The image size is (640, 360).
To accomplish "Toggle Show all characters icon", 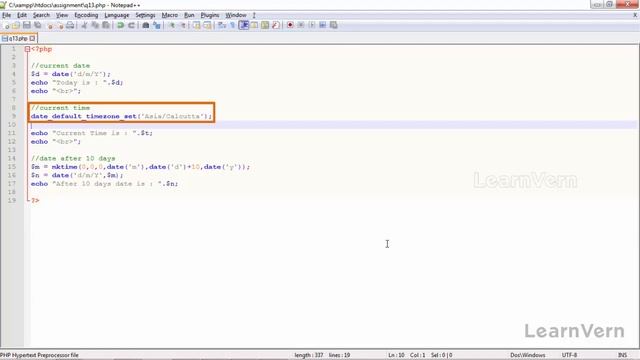I will click(x=233, y=25).
